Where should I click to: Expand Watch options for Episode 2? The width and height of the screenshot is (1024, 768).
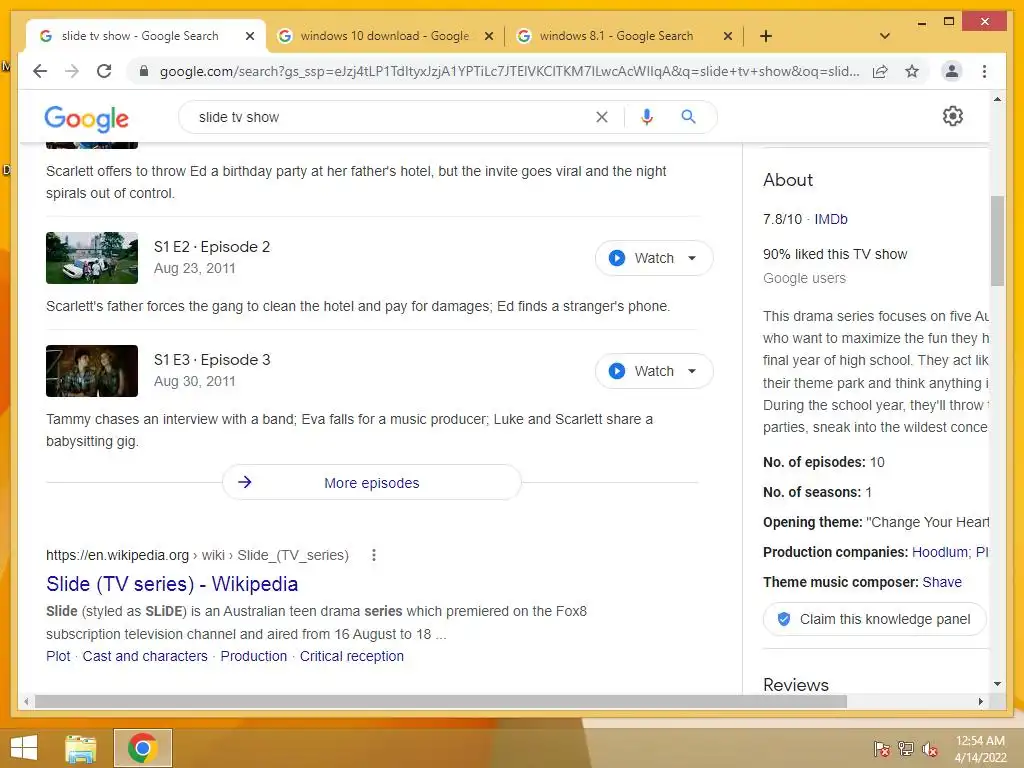(692, 258)
